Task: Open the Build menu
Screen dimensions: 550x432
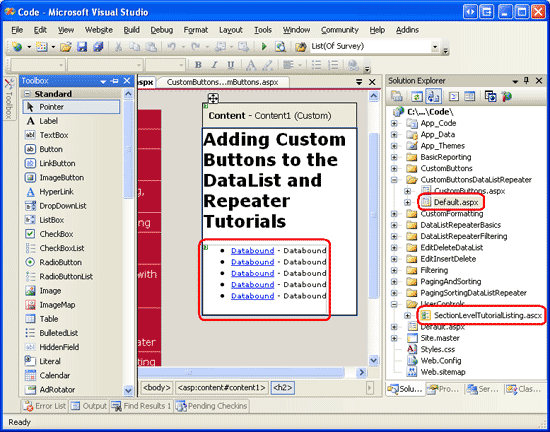Action: pos(132,30)
